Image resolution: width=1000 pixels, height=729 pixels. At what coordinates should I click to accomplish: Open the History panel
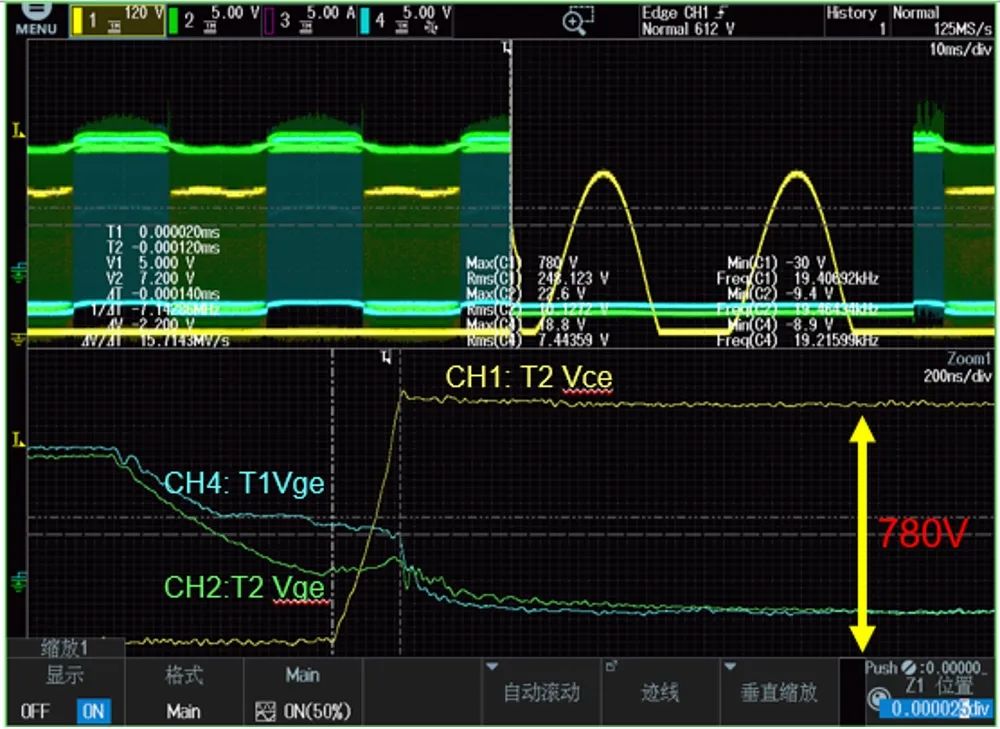(x=852, y=20)
